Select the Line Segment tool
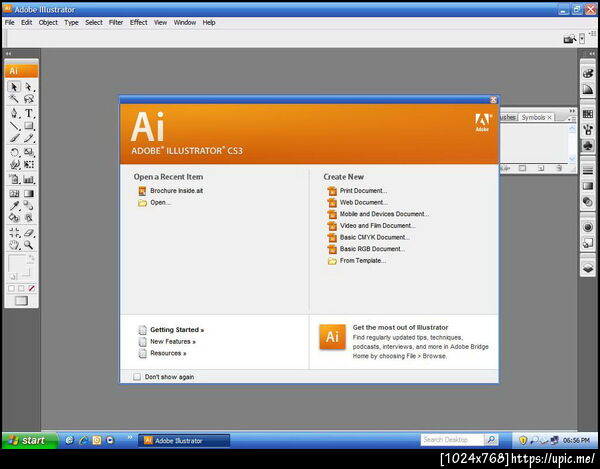600x469 pixels. [x=14, y=126]
